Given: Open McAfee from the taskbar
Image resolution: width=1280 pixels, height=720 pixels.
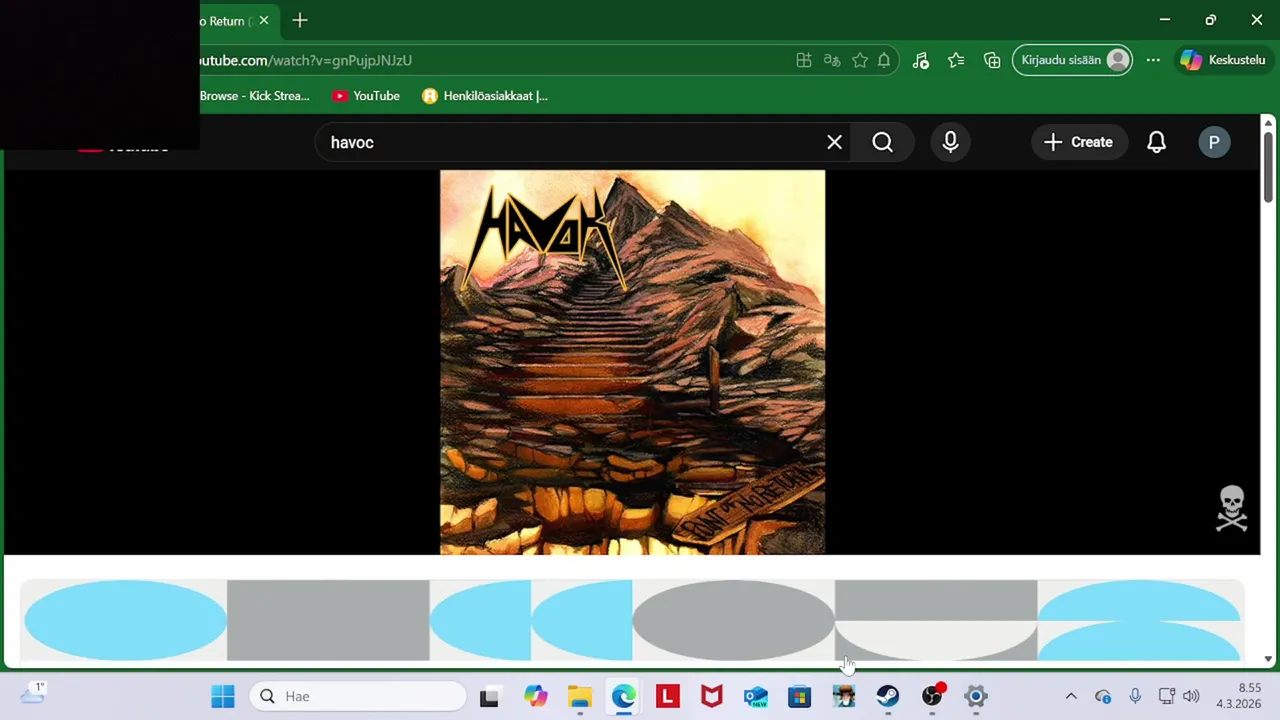Looking at the screenshot, I should (x=712, y=696).
